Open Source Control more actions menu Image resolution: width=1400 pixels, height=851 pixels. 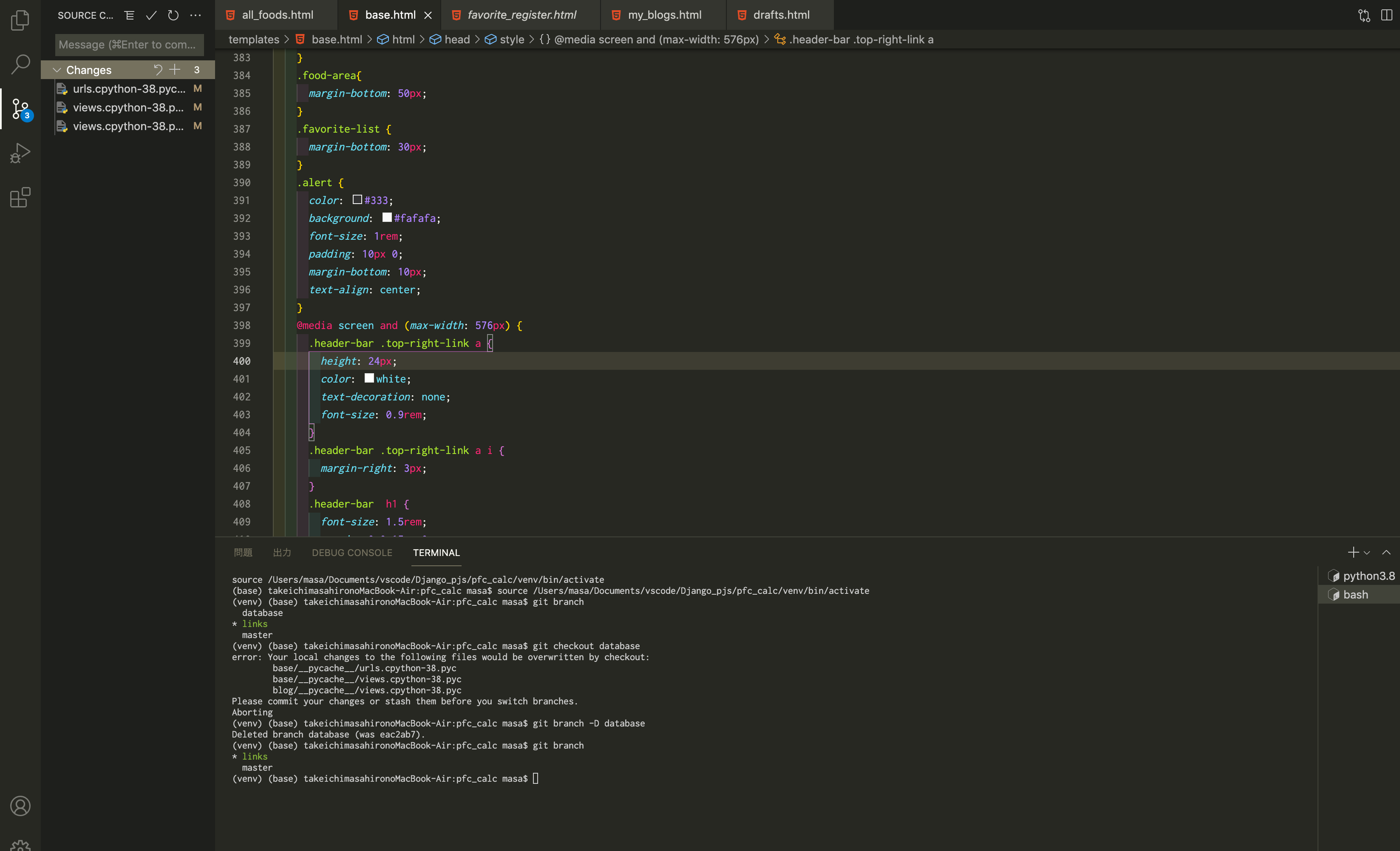(x=196, y=15)
